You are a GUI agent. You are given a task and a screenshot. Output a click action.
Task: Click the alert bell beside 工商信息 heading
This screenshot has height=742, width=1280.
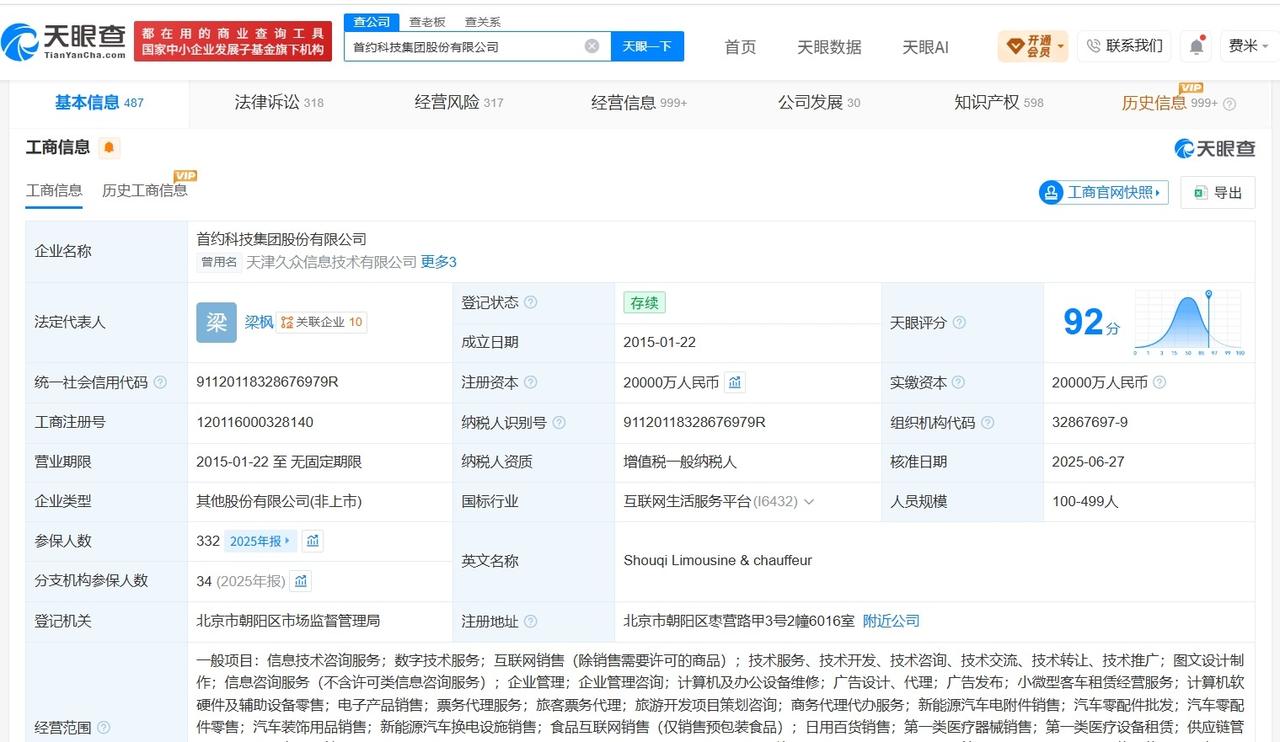[109, 148]
